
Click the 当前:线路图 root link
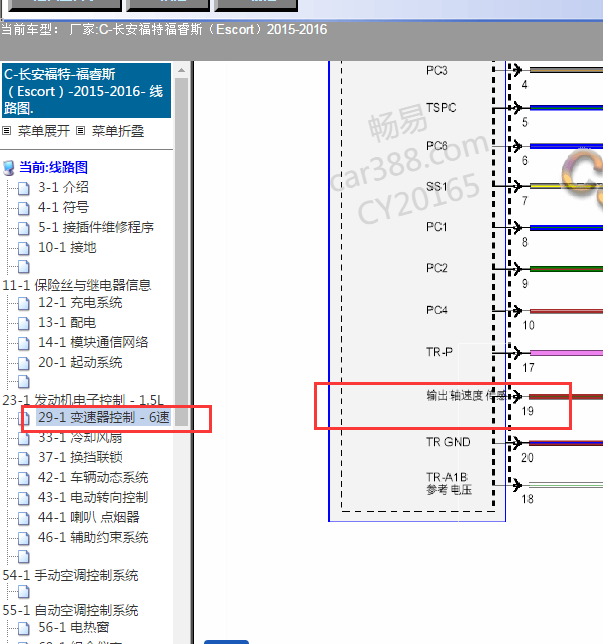point(53,167)
